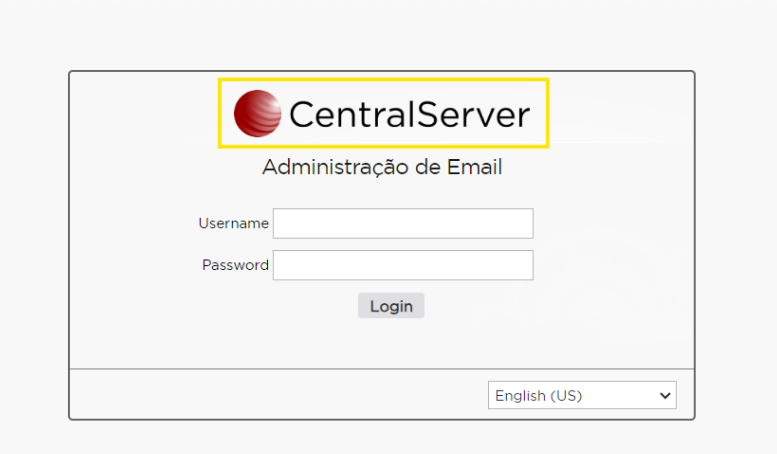Screen dimensions: 777x454
Task: Focus the Password input field
Action: 403,265
